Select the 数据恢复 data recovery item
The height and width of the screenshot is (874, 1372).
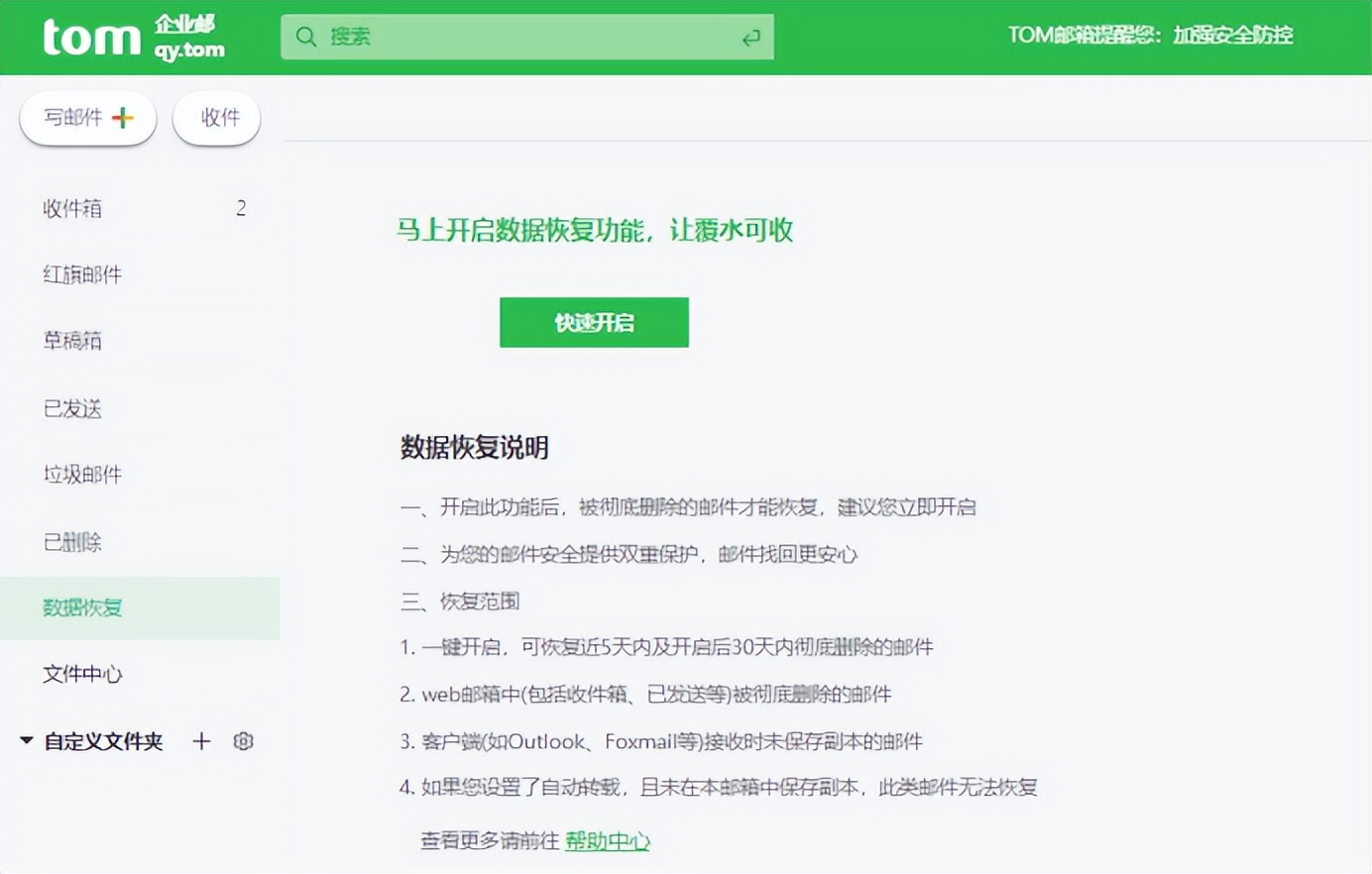(82, 607)
